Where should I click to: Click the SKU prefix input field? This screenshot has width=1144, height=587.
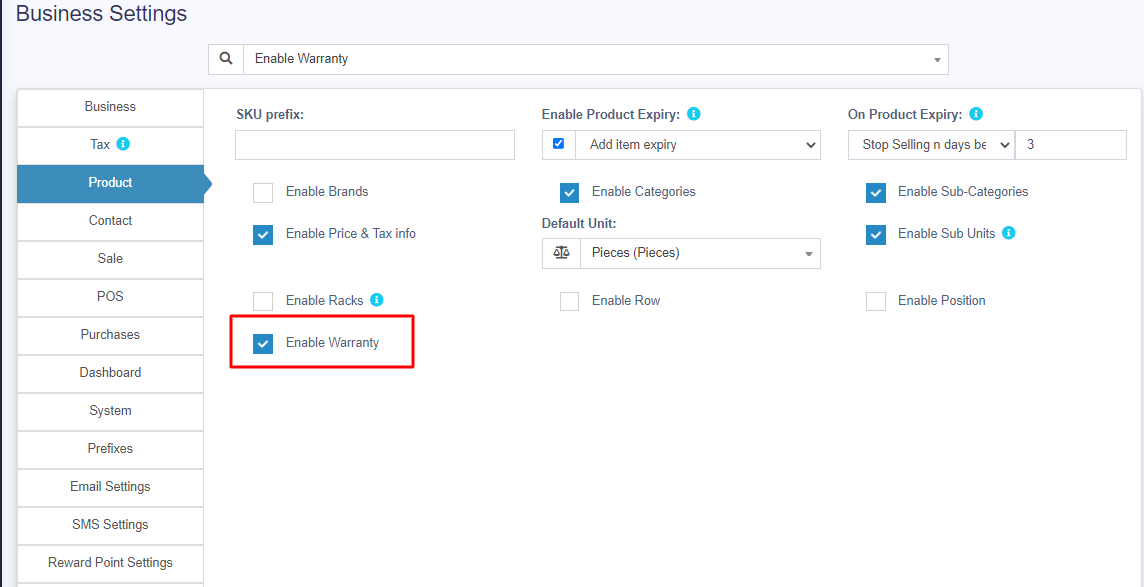(x=375, y=145)
